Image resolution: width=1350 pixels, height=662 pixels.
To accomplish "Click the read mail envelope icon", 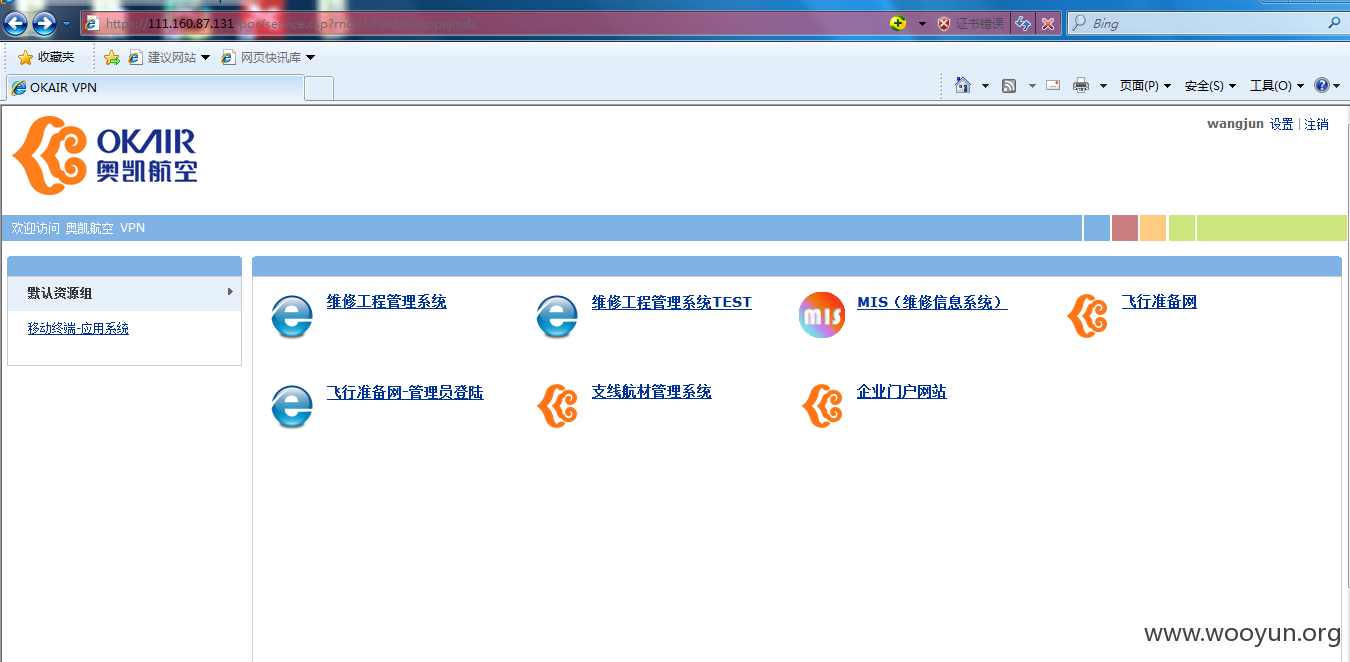I will tap(1053, 85).
